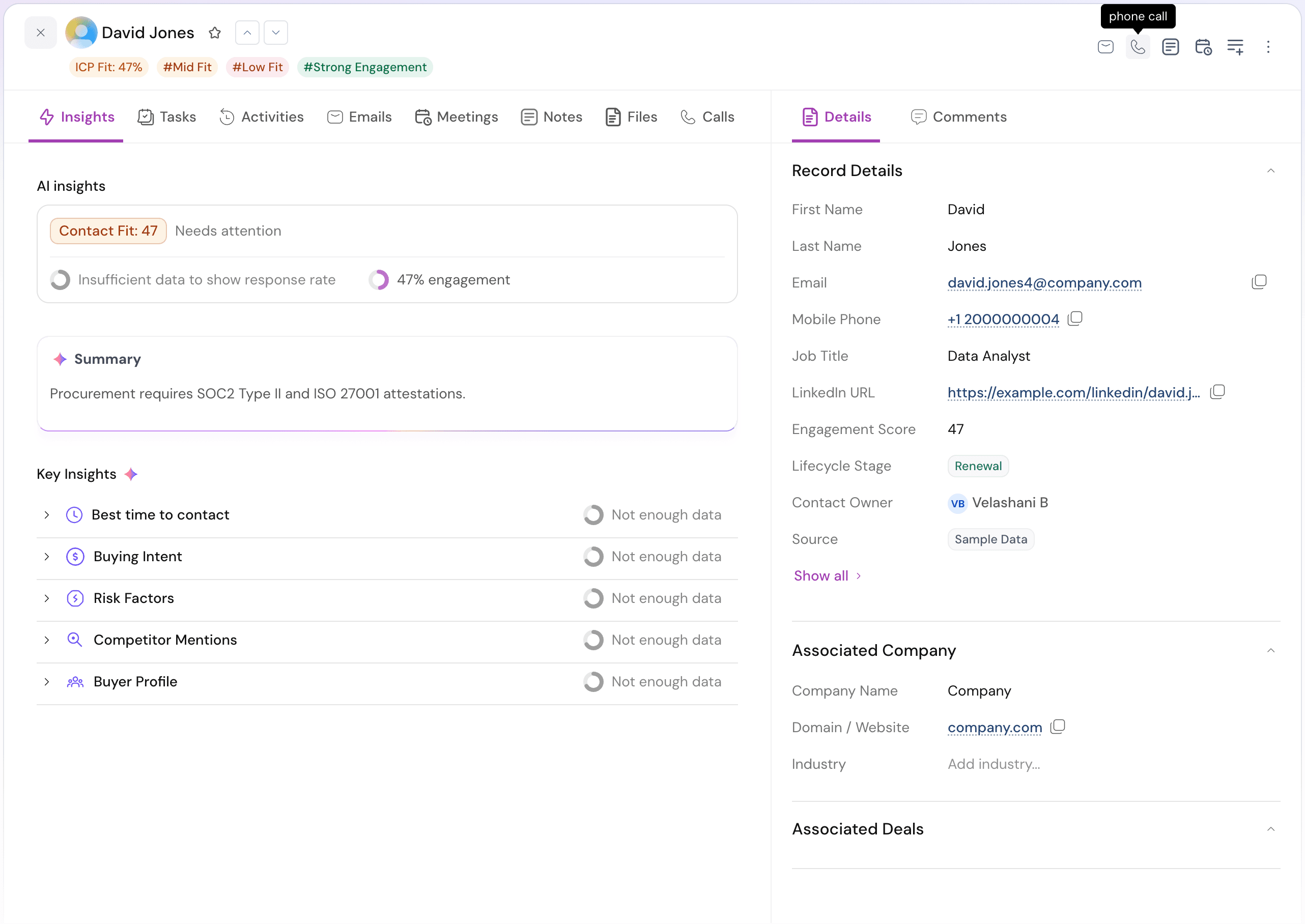Screen dimensions: 1305x924
Task: Click the Job Title value Data Analyst
Action: [x=988, y=356]
